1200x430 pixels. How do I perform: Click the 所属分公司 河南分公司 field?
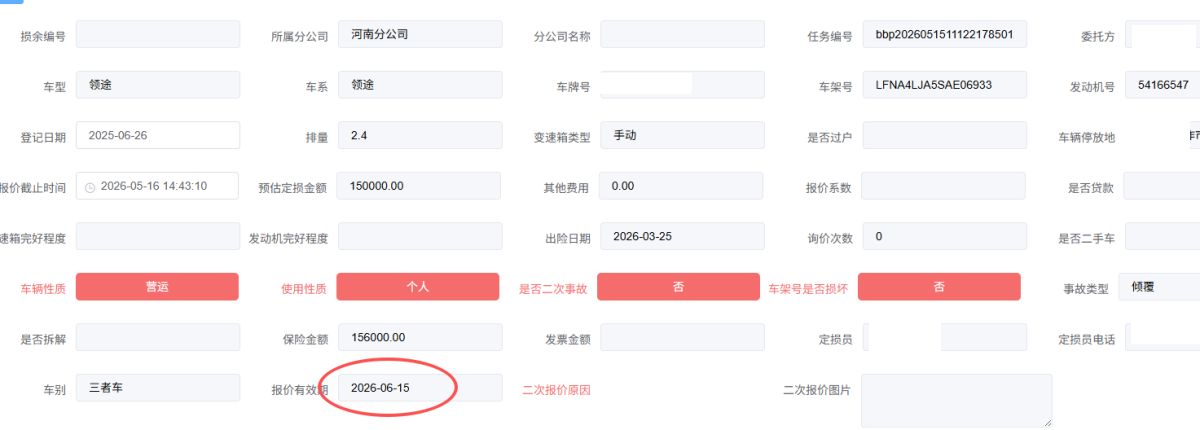(420, 34)
